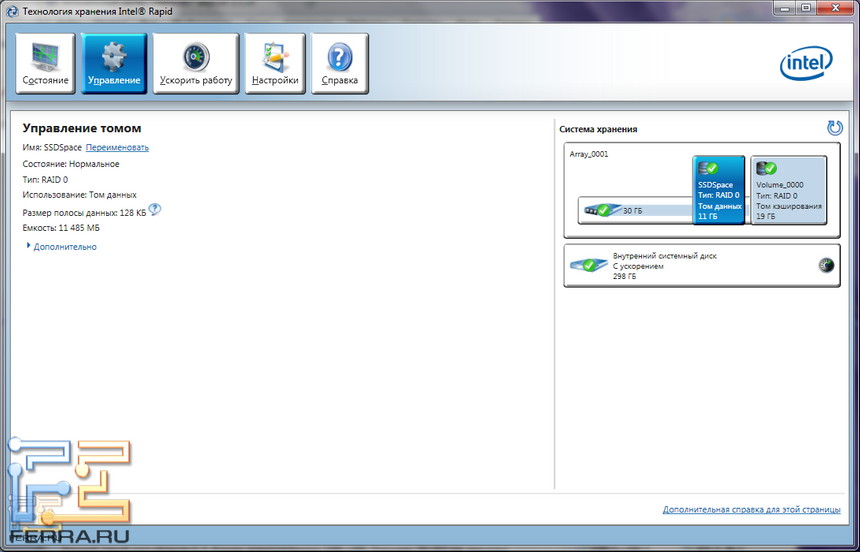Click the Использование: Том данных text
This screenshot has height=552, width=860.
pos(80,195)
